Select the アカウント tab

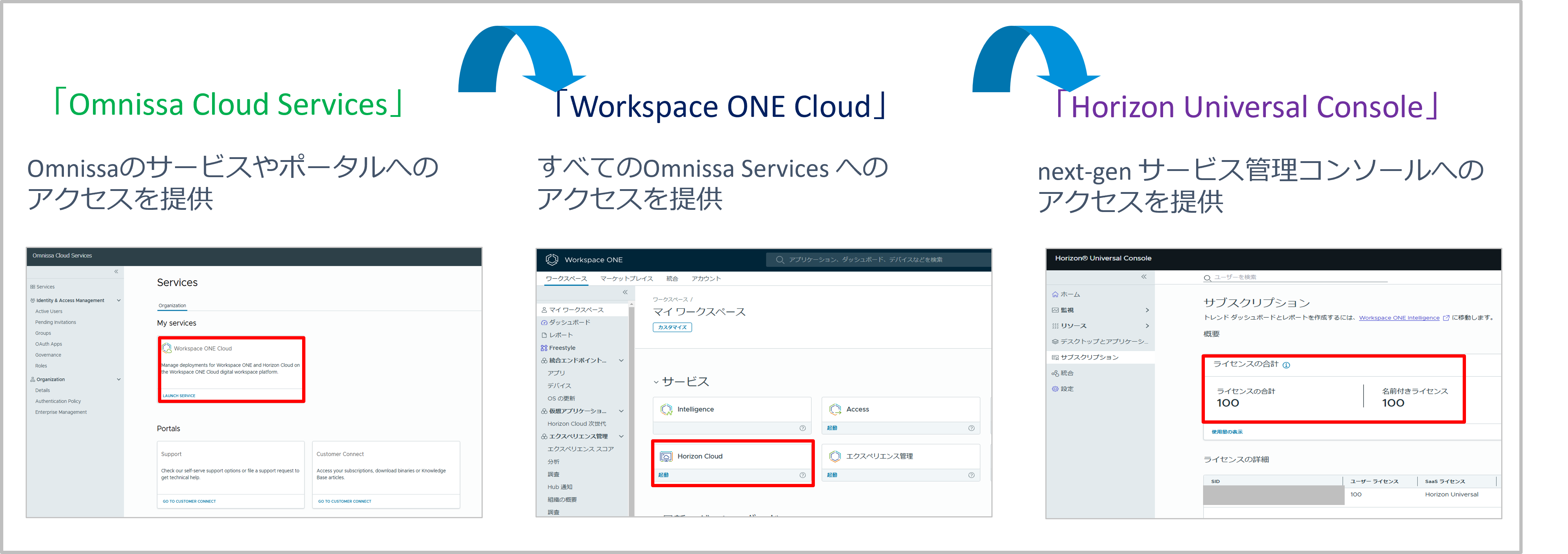706,278
